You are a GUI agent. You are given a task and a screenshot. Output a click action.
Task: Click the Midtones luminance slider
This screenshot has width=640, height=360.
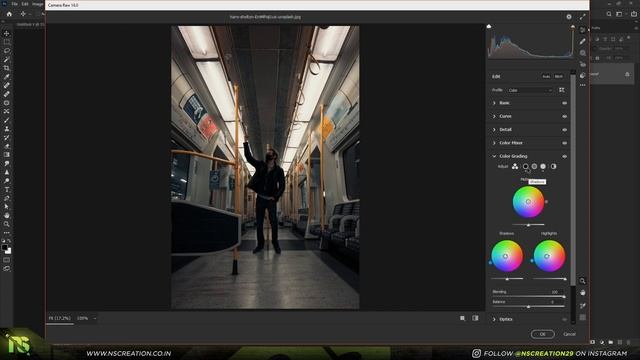528,225
